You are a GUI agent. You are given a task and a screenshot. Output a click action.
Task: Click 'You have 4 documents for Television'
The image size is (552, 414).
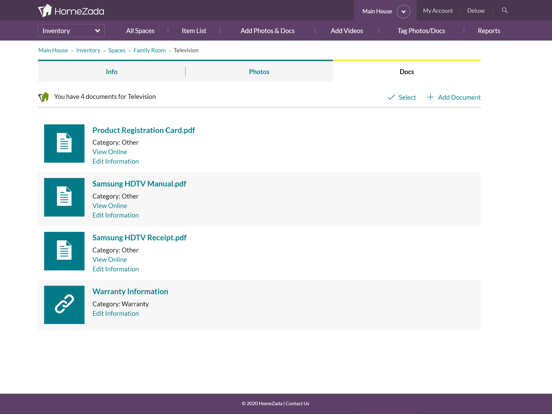(x=105, y=96)
